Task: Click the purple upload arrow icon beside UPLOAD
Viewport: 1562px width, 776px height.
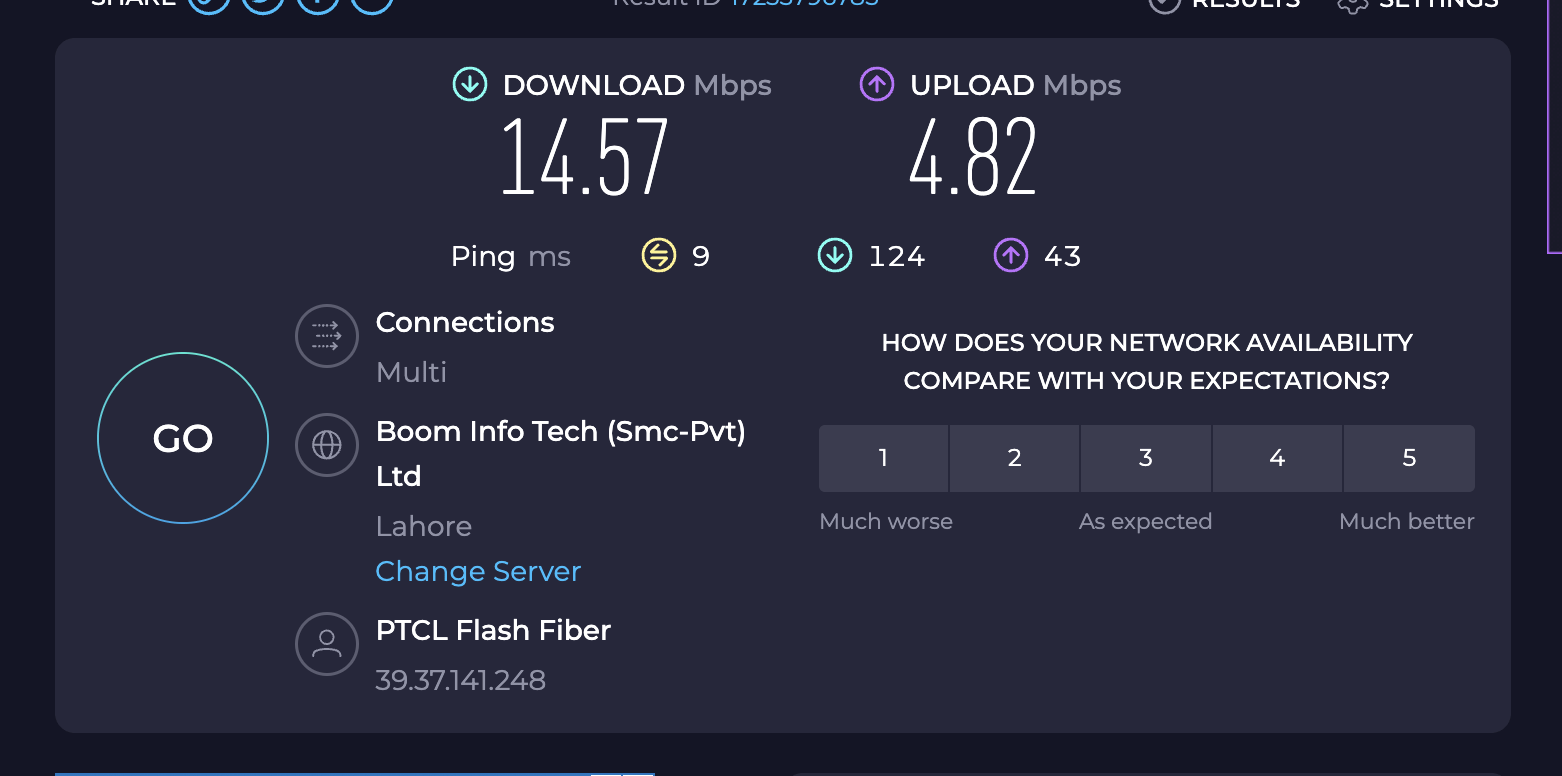Action: (x=876, y=85)
